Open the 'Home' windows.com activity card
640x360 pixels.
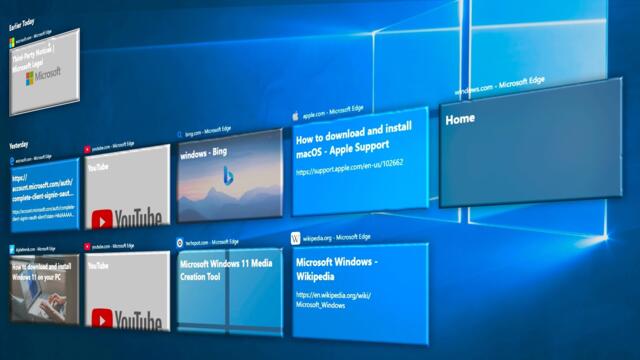[531, 142]
